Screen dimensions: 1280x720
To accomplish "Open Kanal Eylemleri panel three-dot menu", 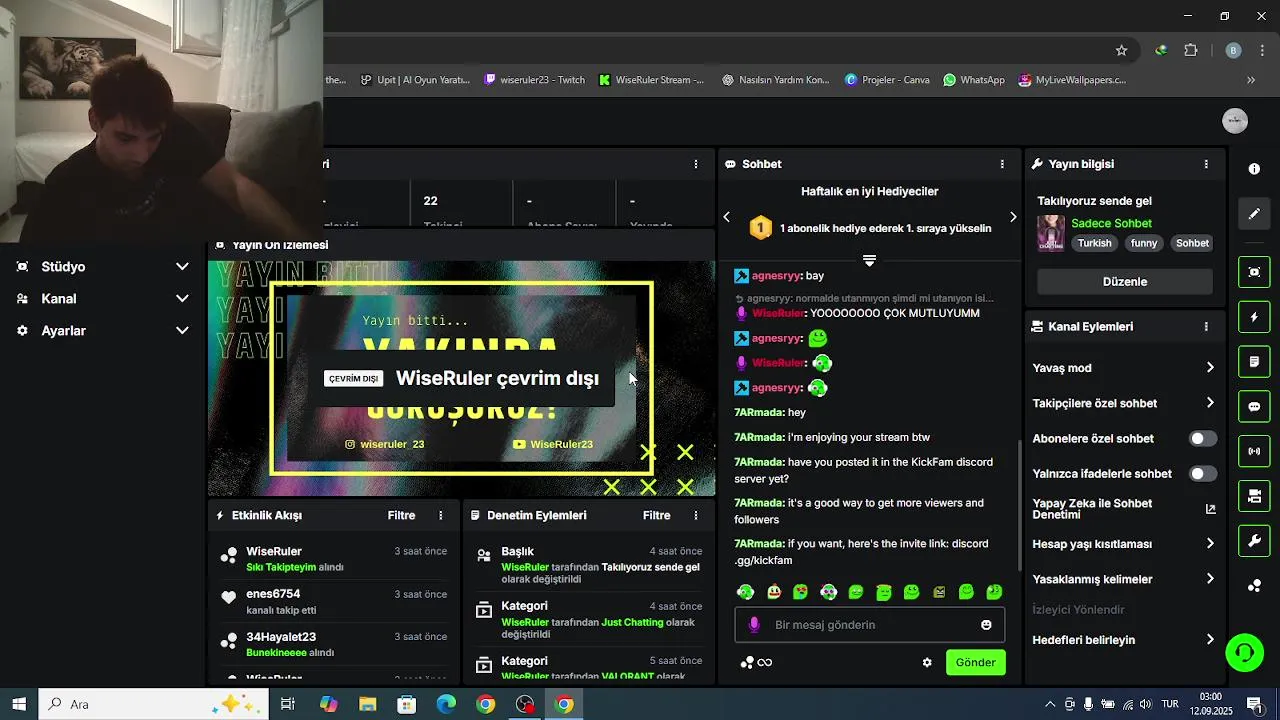I will point(1206,327).
